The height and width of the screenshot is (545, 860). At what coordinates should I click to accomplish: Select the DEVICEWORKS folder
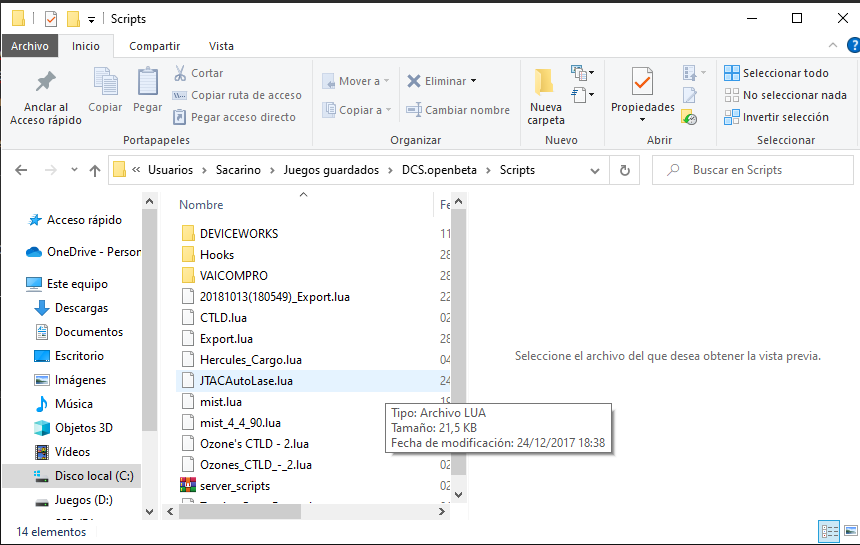[x=239, y=234]
